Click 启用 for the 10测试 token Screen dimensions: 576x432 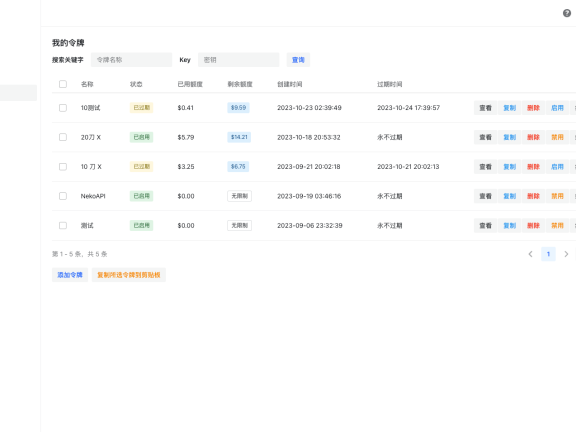point(557,108)
